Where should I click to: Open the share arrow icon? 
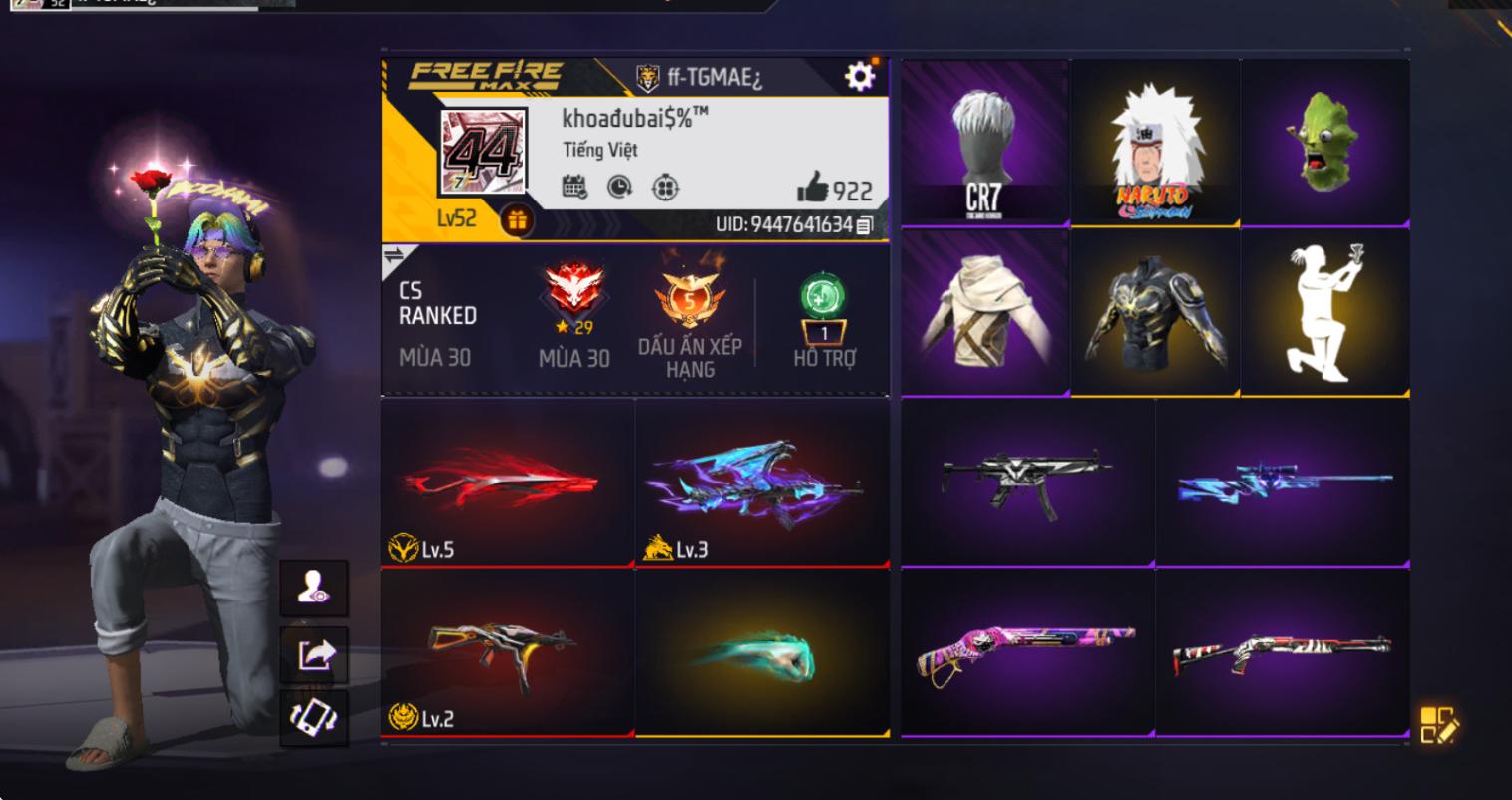click(316, 655)
